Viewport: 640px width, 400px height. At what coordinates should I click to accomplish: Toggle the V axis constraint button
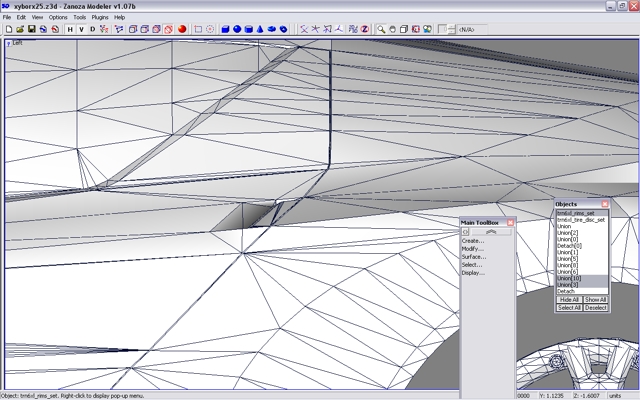point(81,29)
